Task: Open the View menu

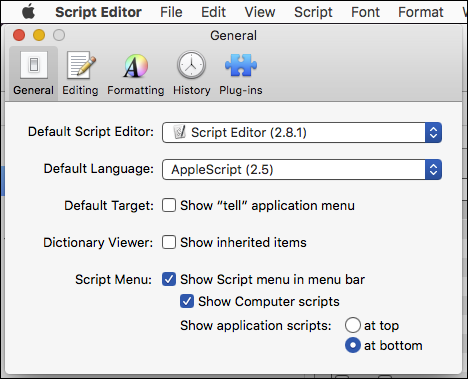Action: tap(260, 12)
